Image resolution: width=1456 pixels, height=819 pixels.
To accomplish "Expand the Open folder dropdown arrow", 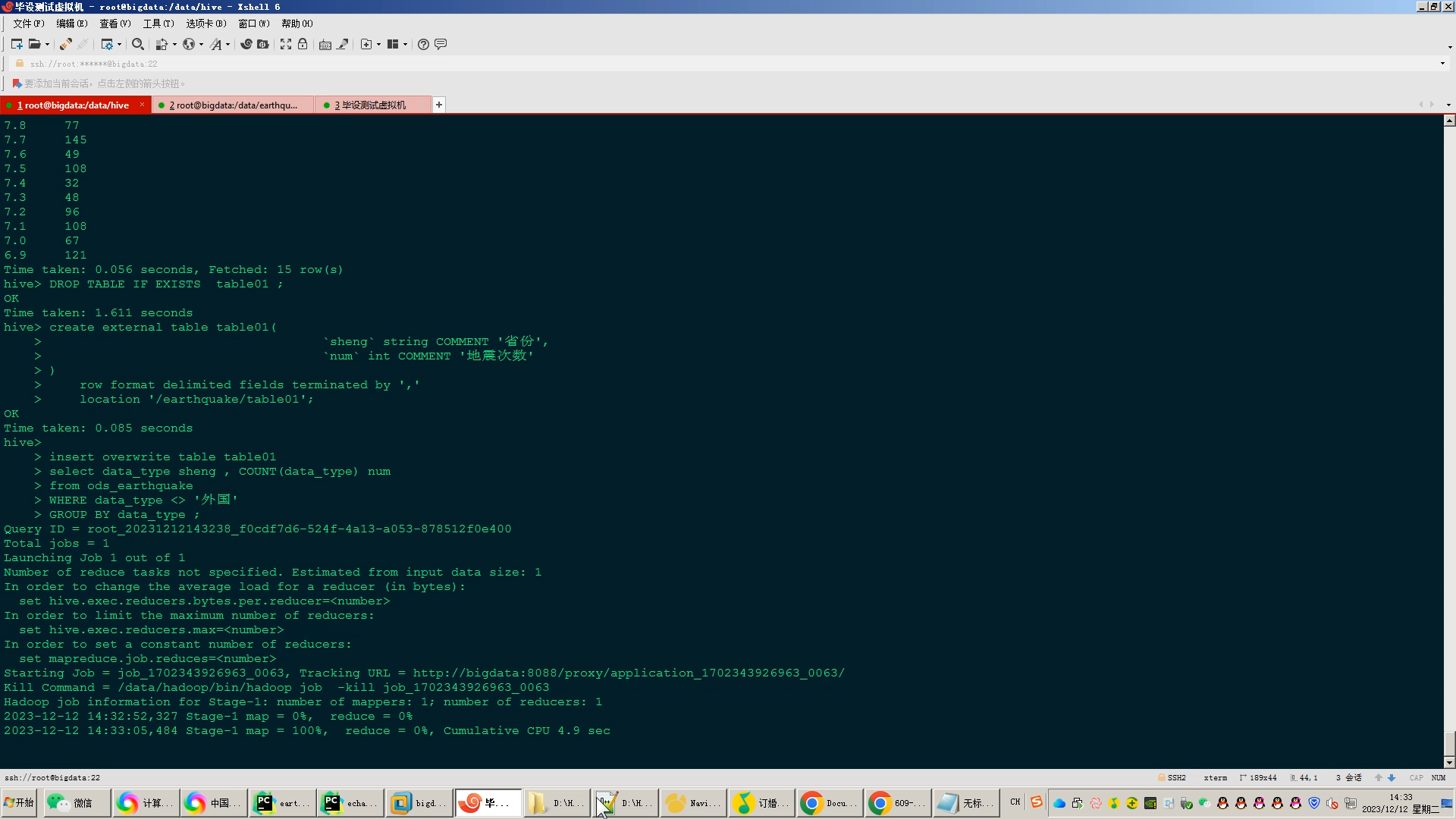I will 47,44.
